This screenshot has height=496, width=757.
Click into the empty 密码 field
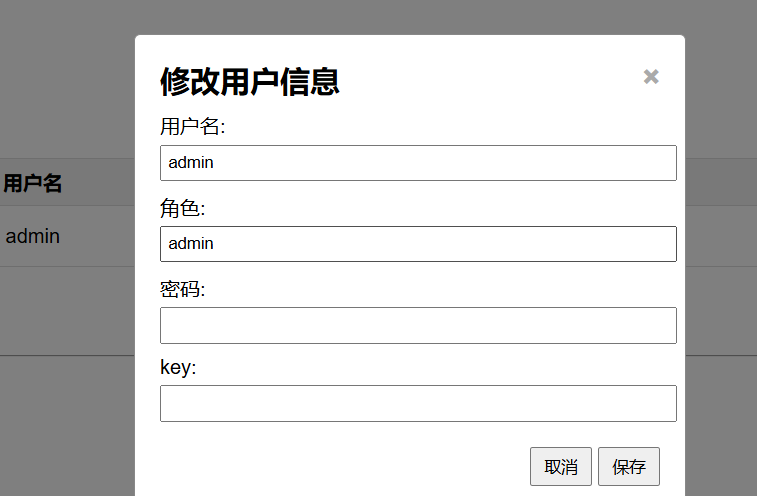click(x=418, y=325)
